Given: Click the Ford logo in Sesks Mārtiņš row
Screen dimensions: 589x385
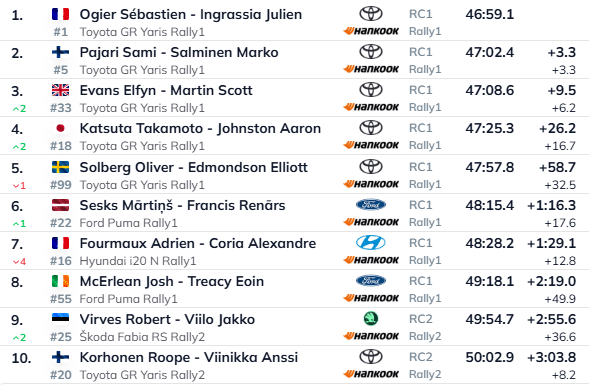Looking at the screenshot, I should pyautogui.click(x=371, y=205).
